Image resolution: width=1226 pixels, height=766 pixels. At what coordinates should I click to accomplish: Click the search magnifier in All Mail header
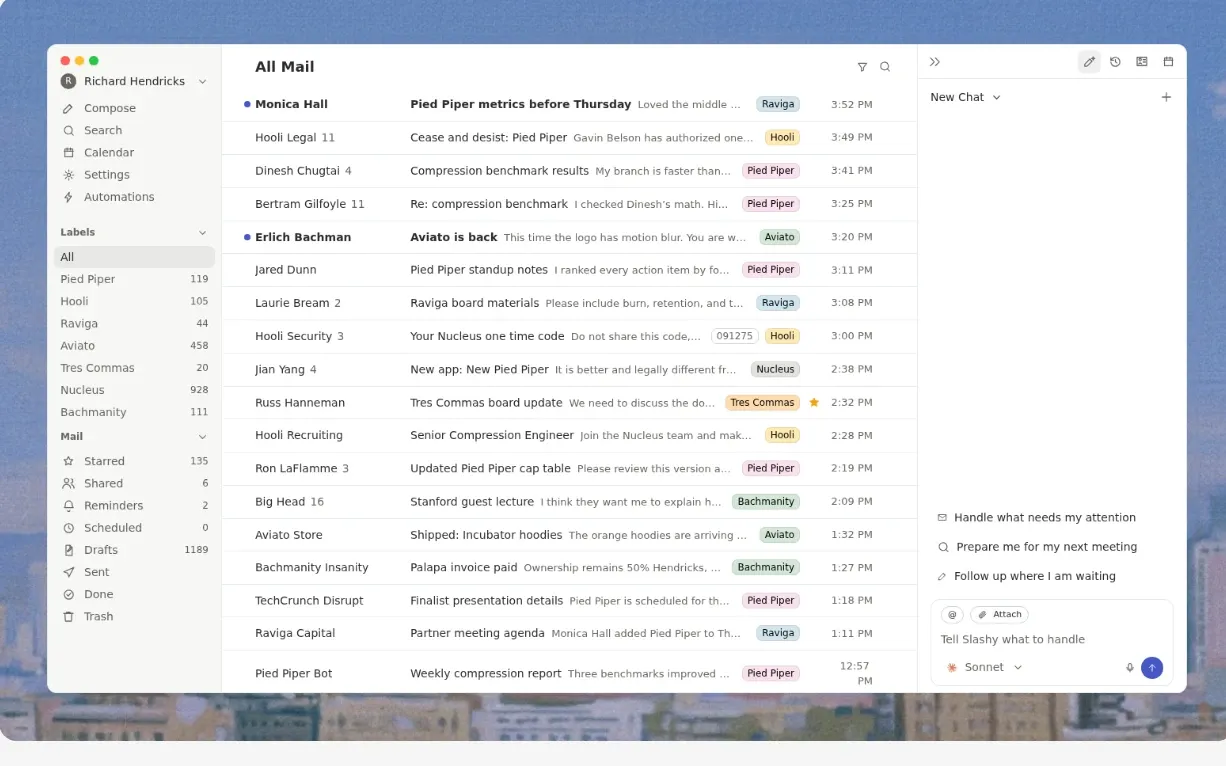[x=885, y=67]
